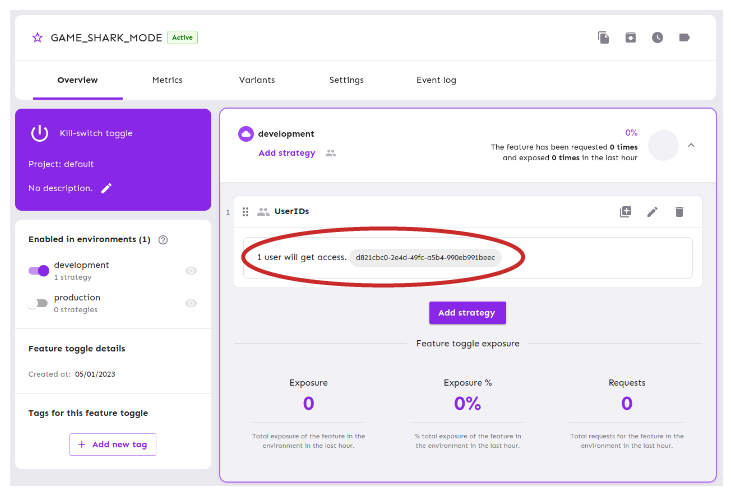Click the 0% label in development header
Image resolution: width=733 pixels, height=496 pixels.
click(x=632, y=133)
